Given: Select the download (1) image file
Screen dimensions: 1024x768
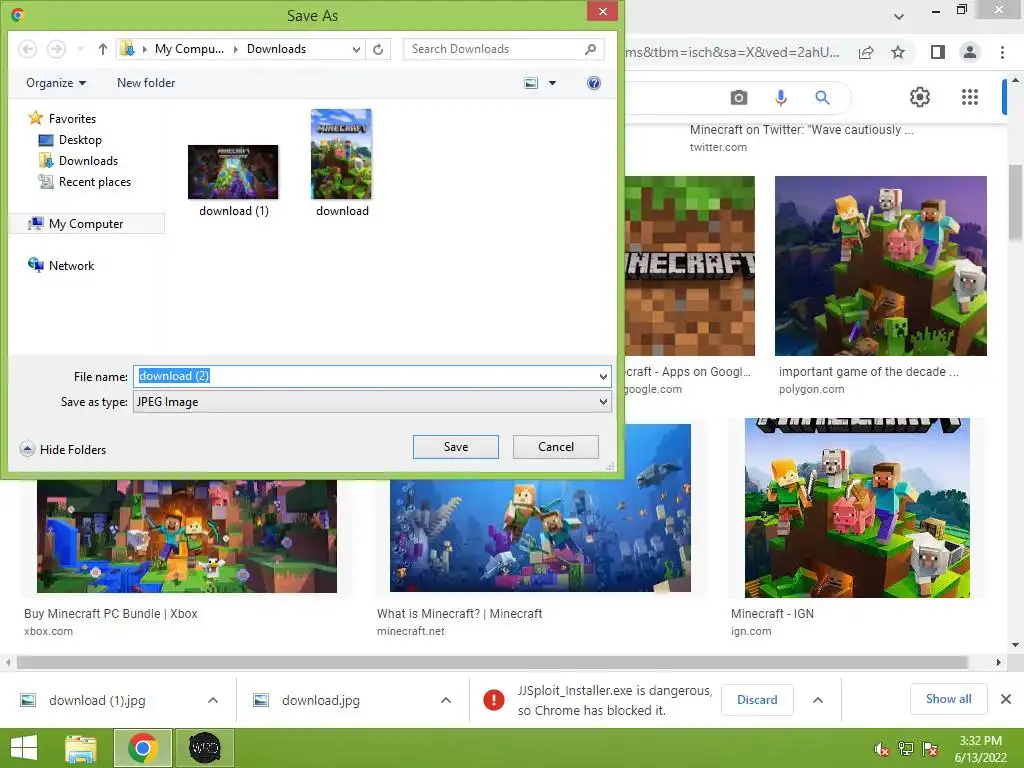Looking at the screenshot, I should 233,180.
